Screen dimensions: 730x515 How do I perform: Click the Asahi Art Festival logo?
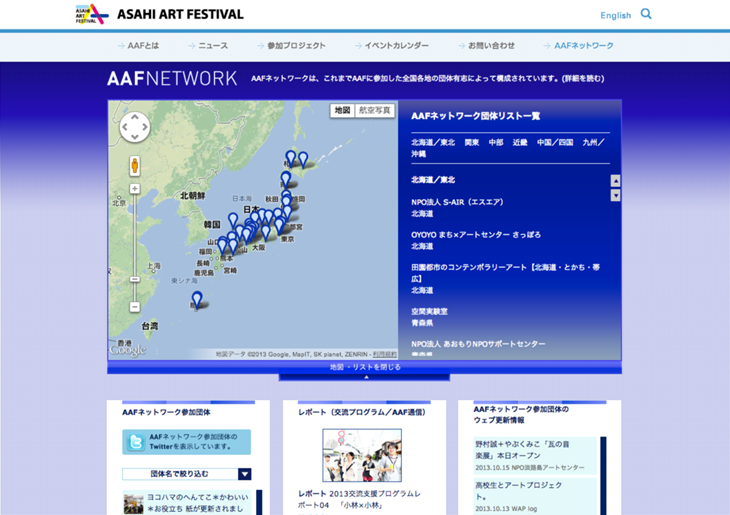[x=159, y=14]
